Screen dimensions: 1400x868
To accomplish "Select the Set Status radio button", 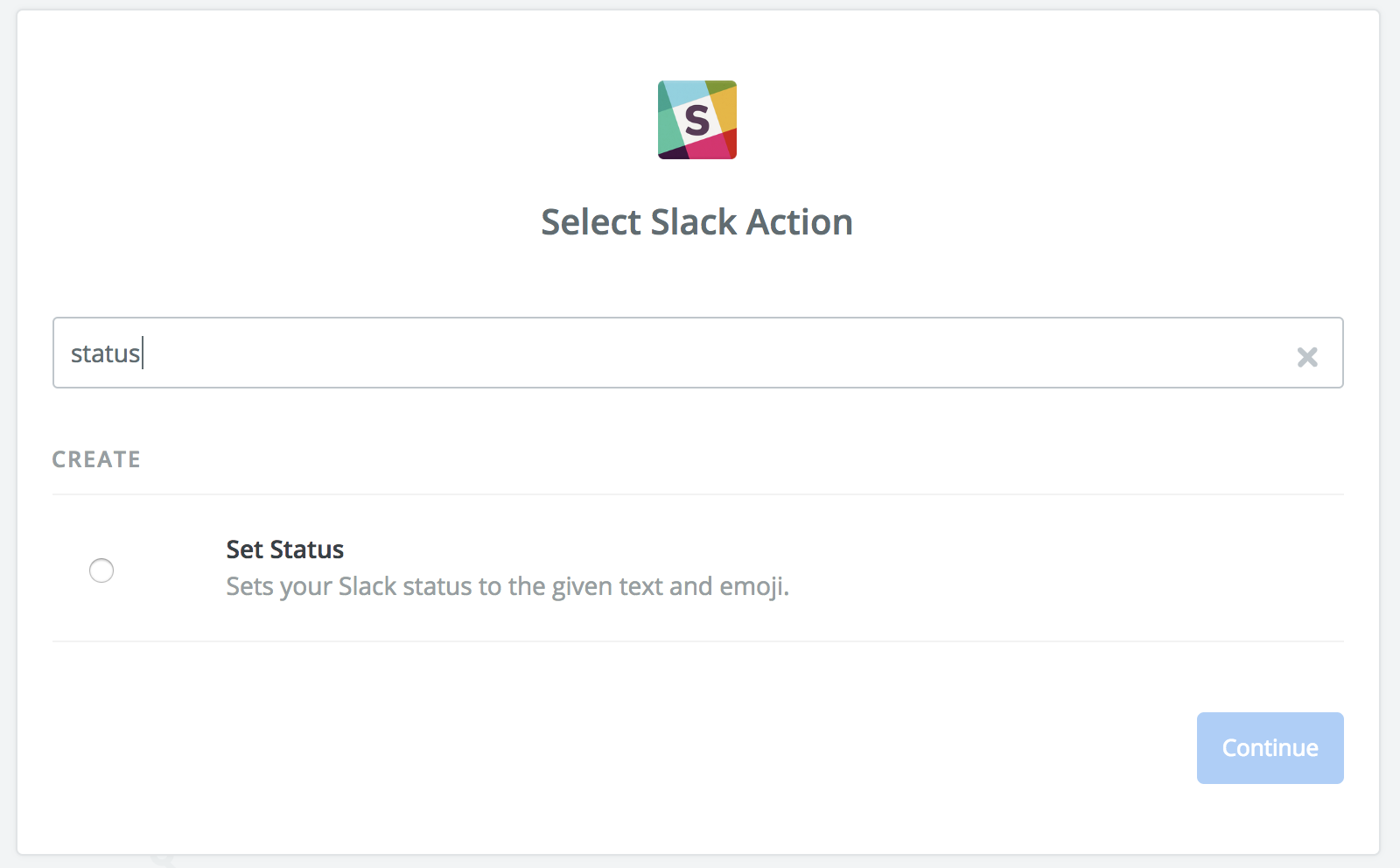I will coord(101,570).
